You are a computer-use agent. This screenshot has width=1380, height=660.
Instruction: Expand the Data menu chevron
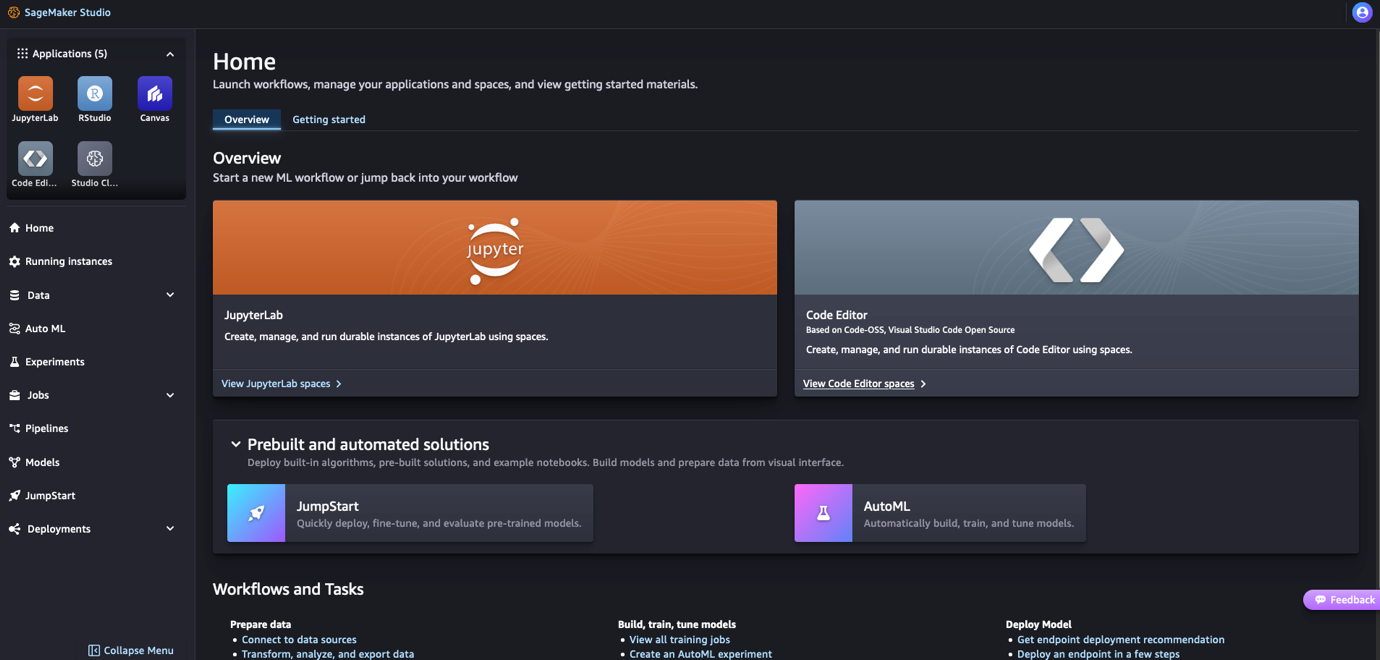(x=170, y=295)
